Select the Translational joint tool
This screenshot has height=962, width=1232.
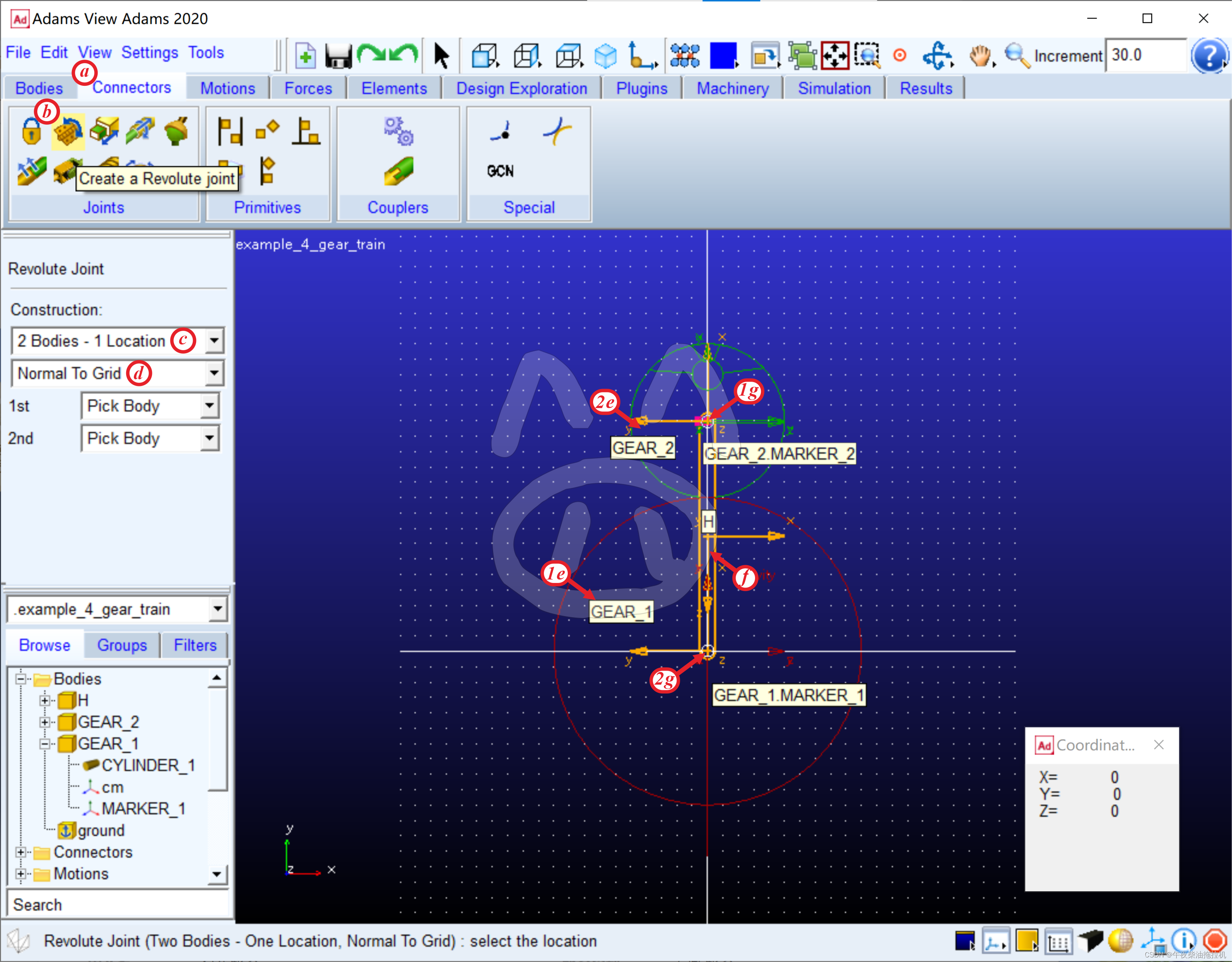click(104, 132)
